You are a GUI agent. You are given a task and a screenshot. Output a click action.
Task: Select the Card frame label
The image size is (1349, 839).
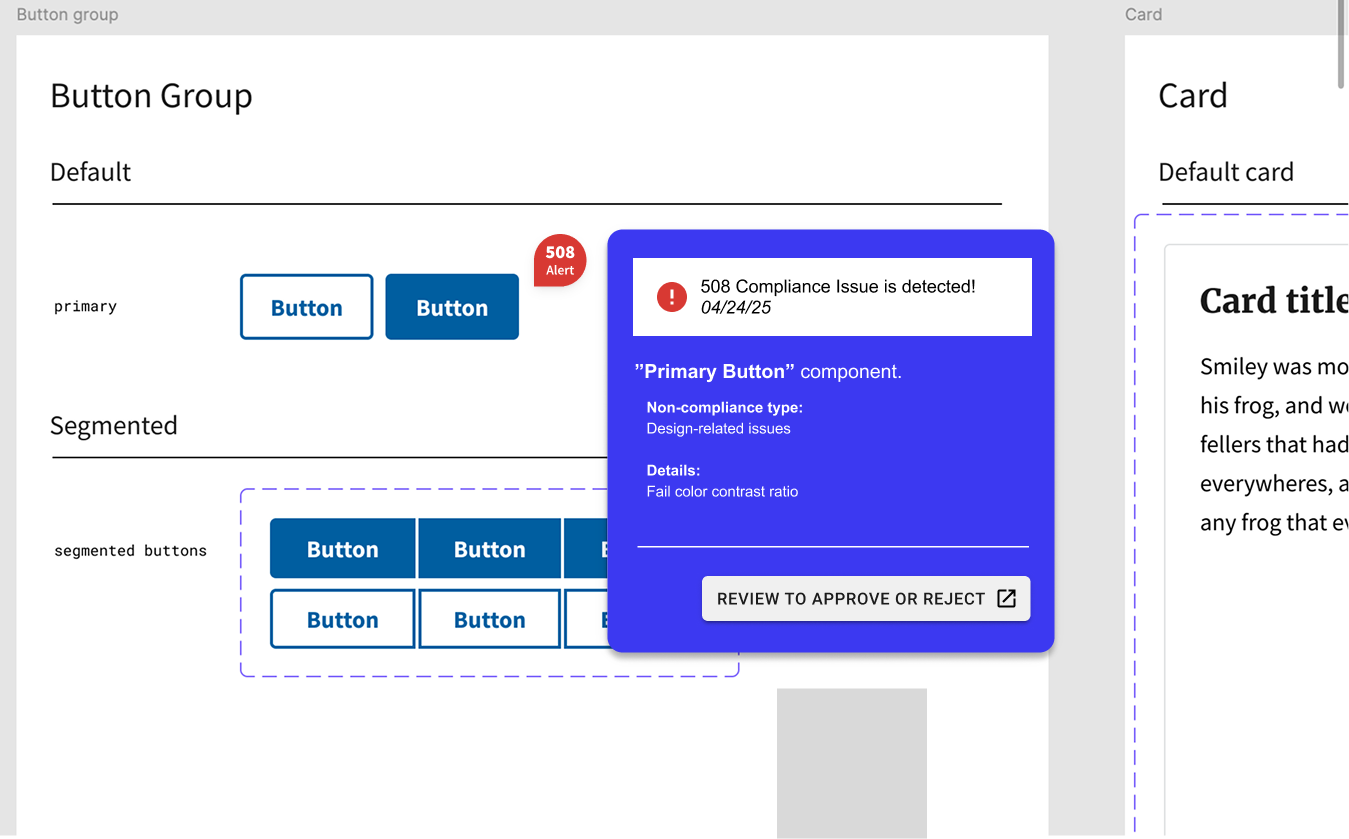(1143, 14)
